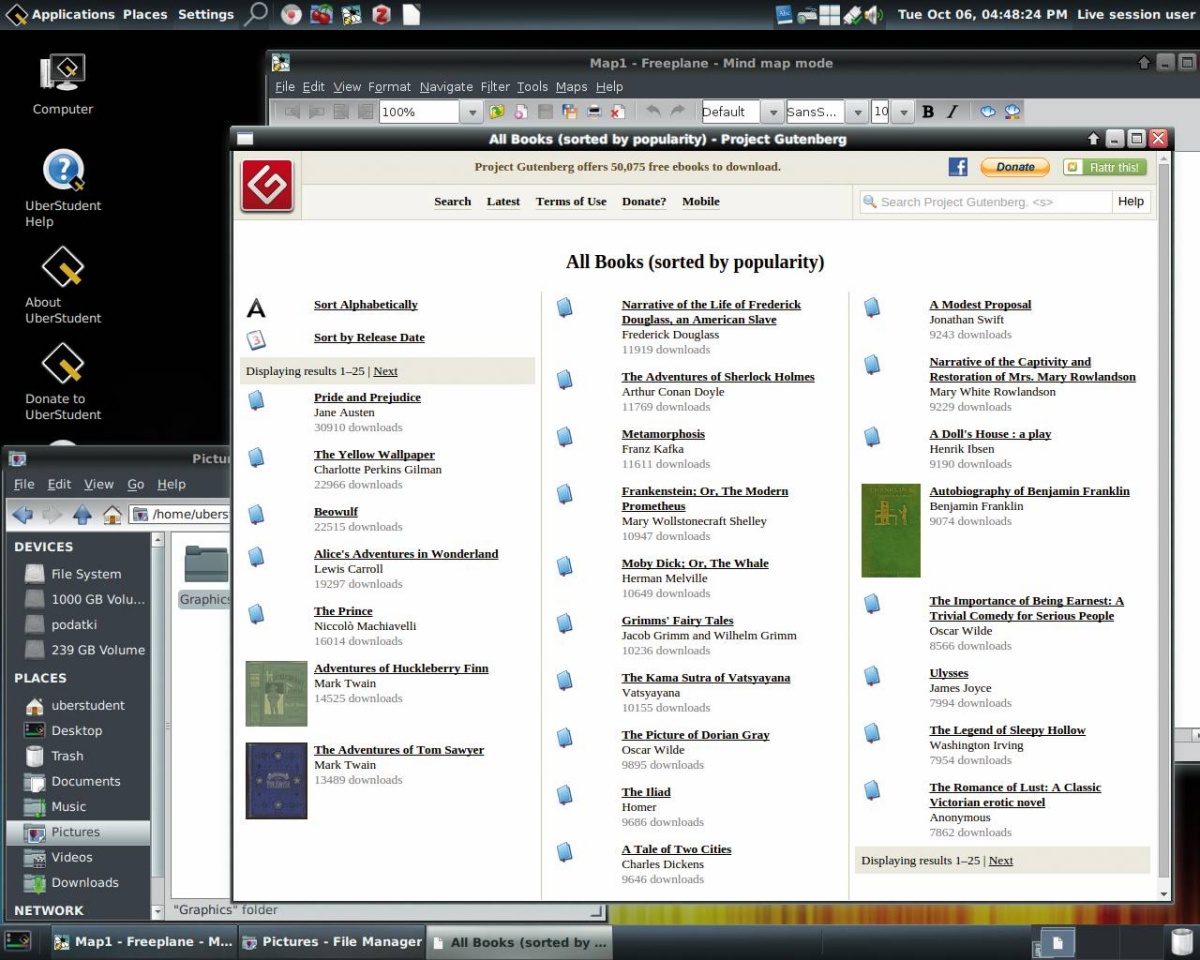Click the book icon beside Metamorphosis

click(x=564, y=437)
